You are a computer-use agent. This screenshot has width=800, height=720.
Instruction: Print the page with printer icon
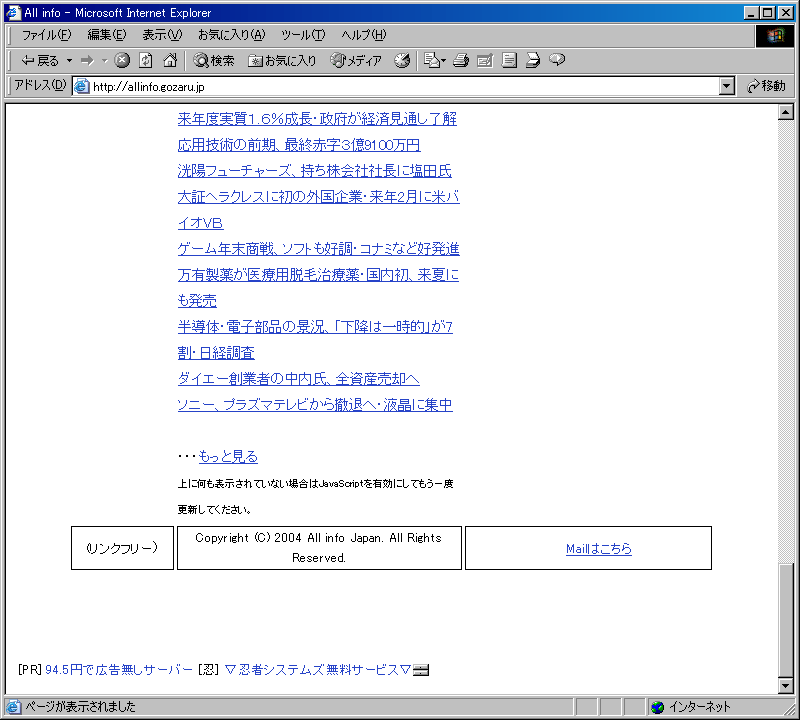tap(461, 60)
